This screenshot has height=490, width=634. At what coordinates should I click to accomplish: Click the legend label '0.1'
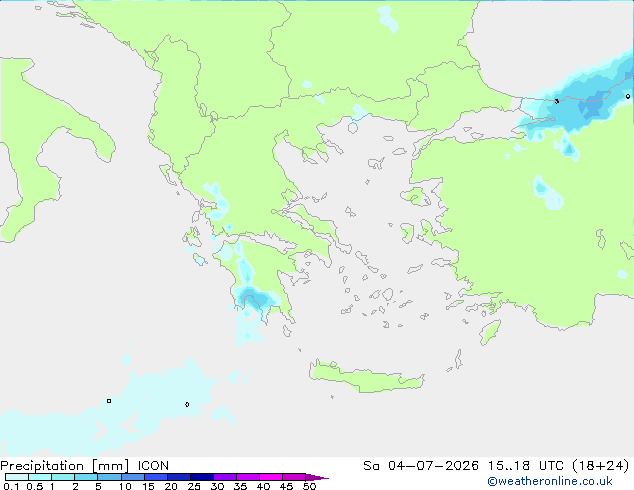(x=11, y=486)
